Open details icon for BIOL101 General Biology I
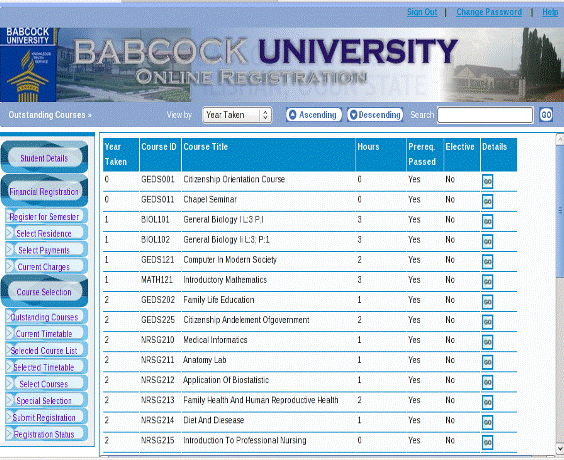The width and height of the screenshot is (564, 460). tap(487, 222)
